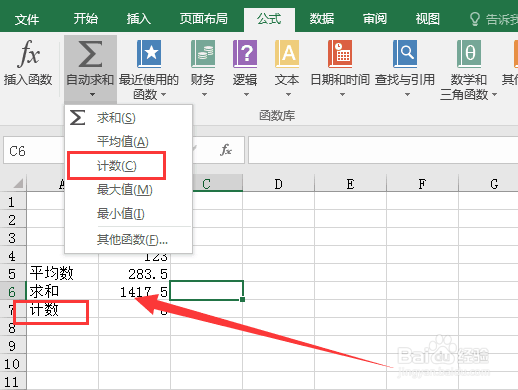Open Lookup and Reference functions icon
518x390 pixels.
[x=405, y=54]
